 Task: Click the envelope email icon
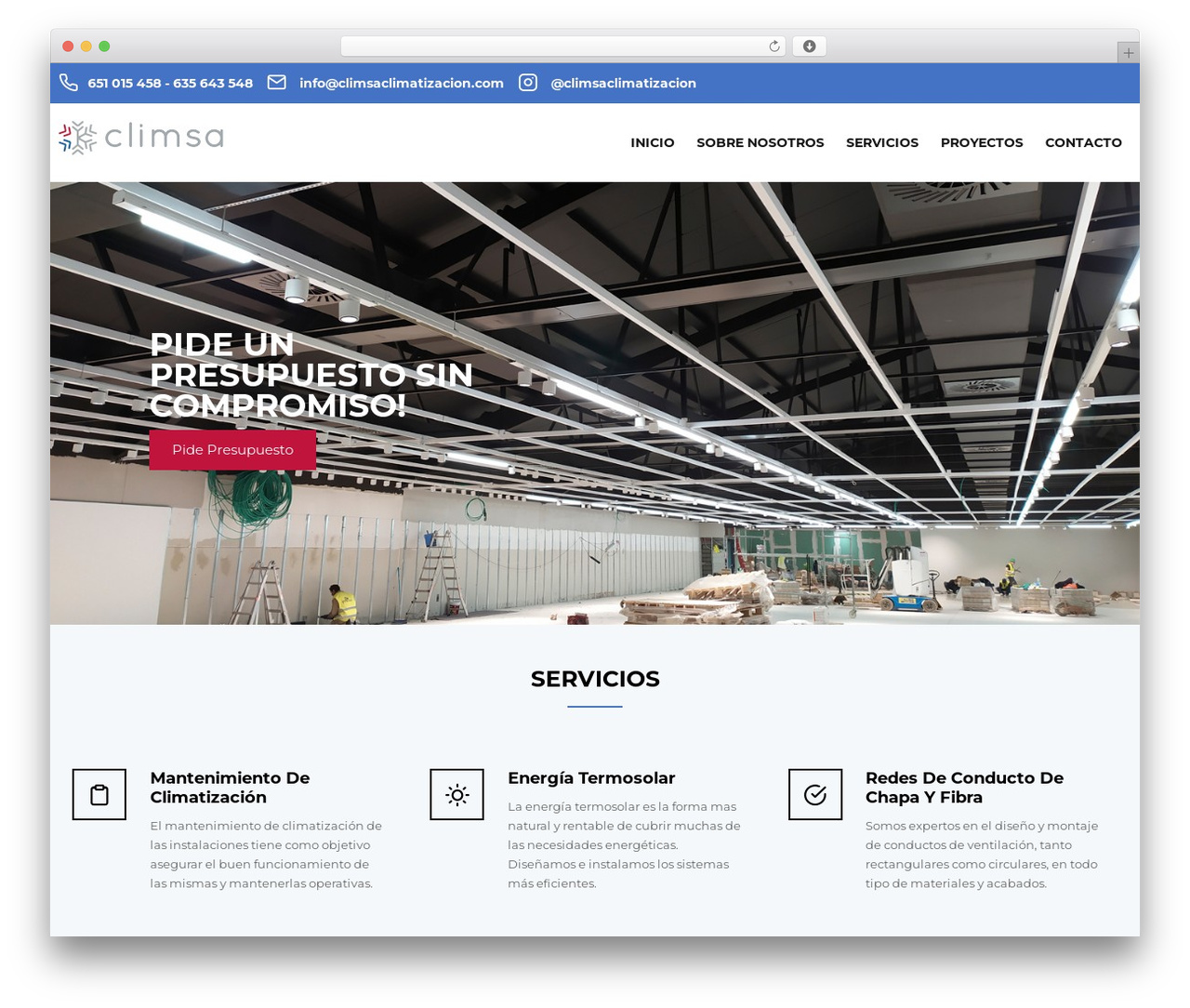277,83
